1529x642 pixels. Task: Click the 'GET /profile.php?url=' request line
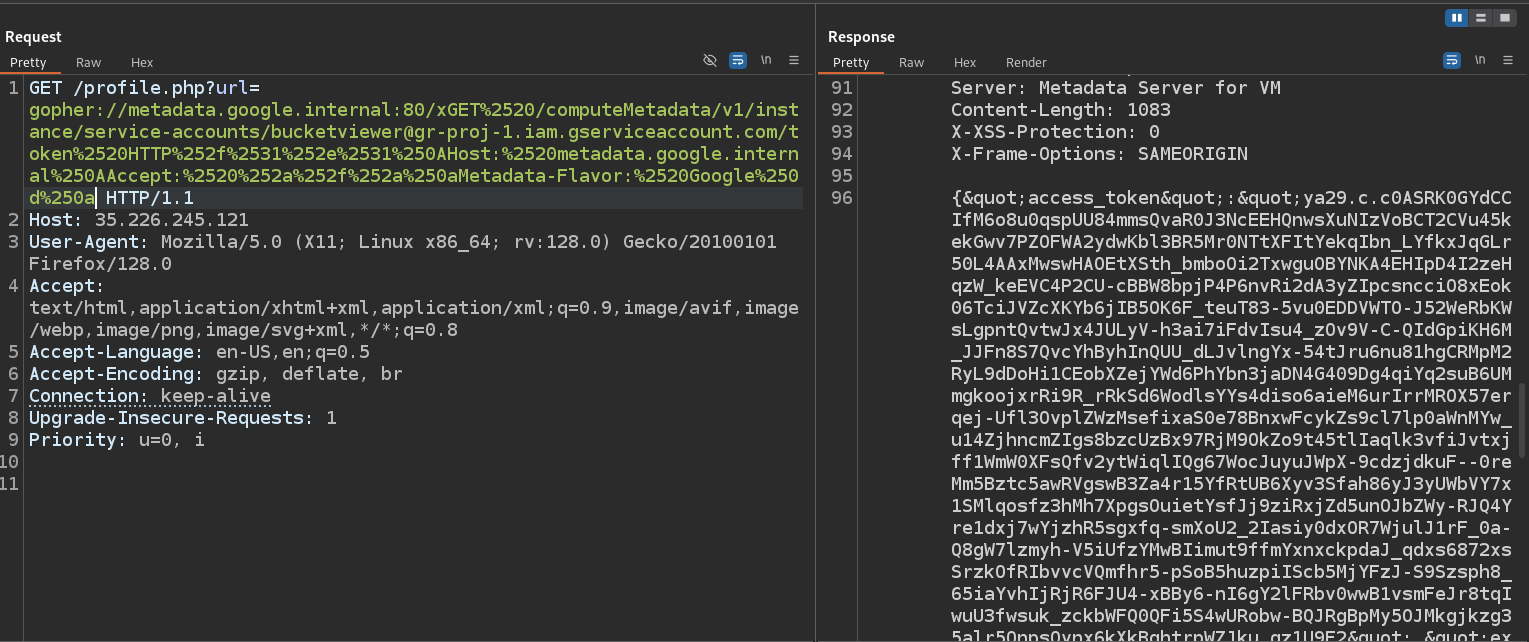click(144, 88)
